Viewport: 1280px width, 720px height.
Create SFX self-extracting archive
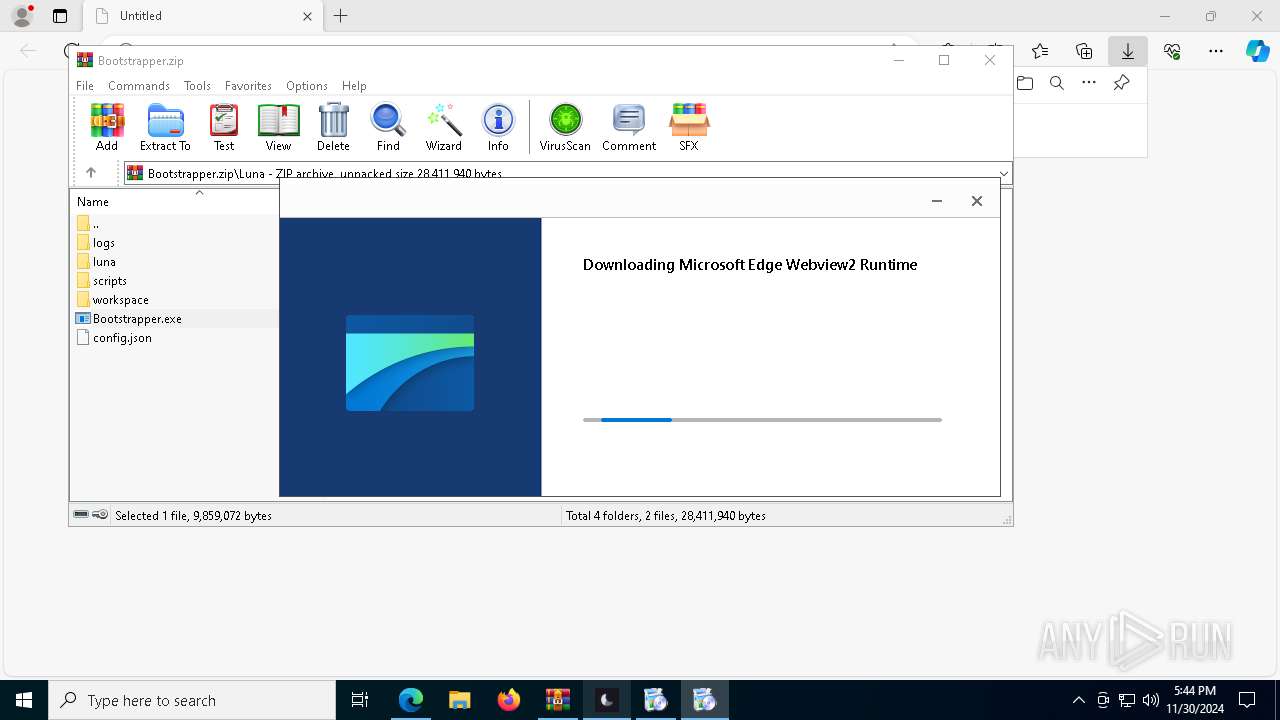[x=689, y=127]
